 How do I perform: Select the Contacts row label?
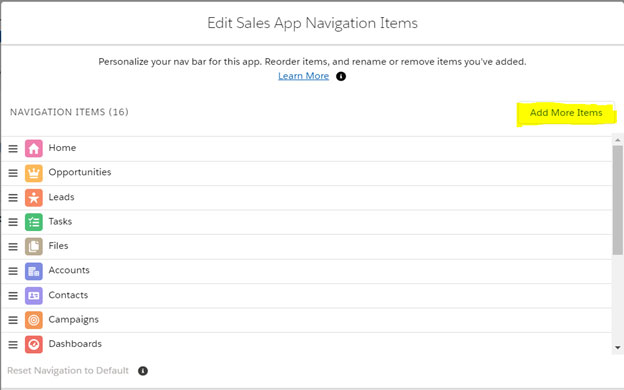[x=68, y=295]
